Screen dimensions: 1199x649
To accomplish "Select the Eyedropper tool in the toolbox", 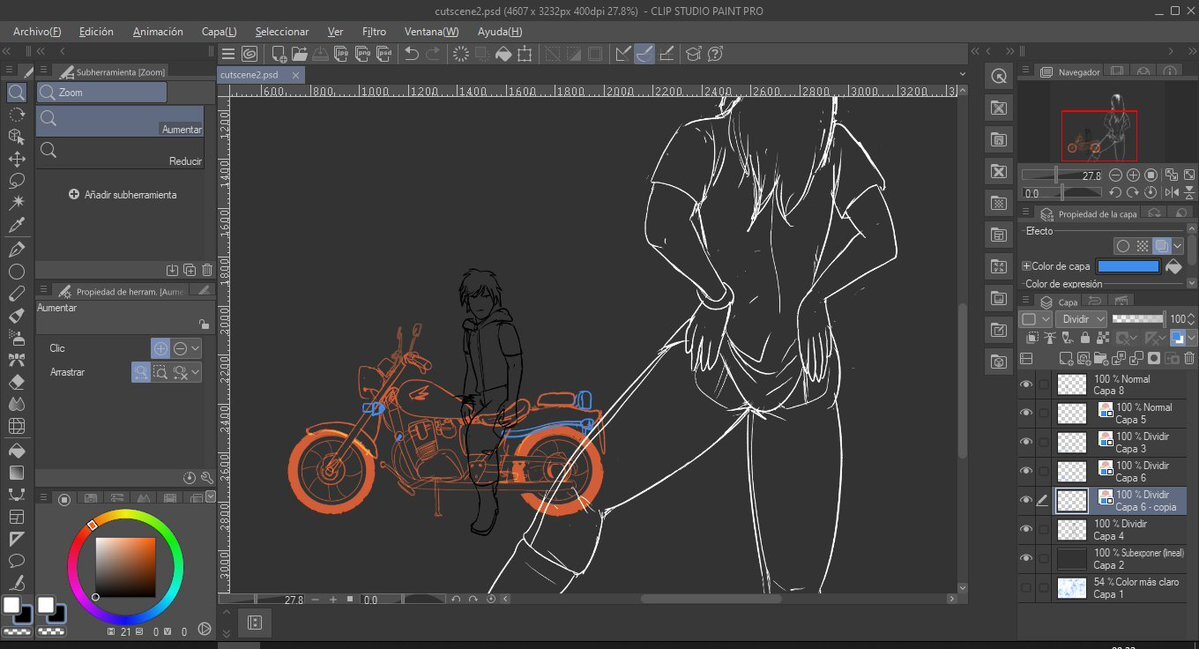I will (x=16, y=225).
